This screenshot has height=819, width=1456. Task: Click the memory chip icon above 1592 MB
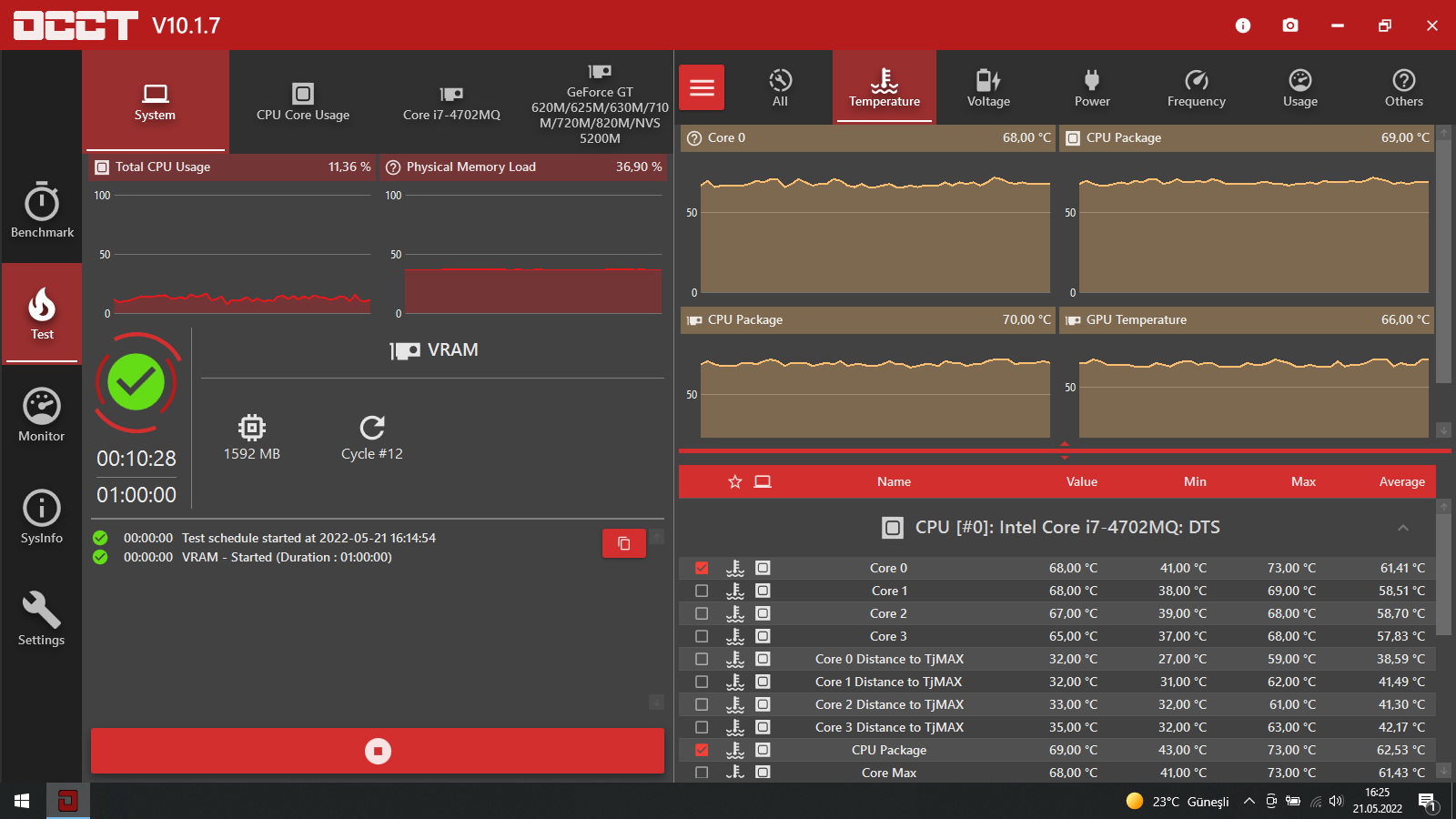pos(252,427)
